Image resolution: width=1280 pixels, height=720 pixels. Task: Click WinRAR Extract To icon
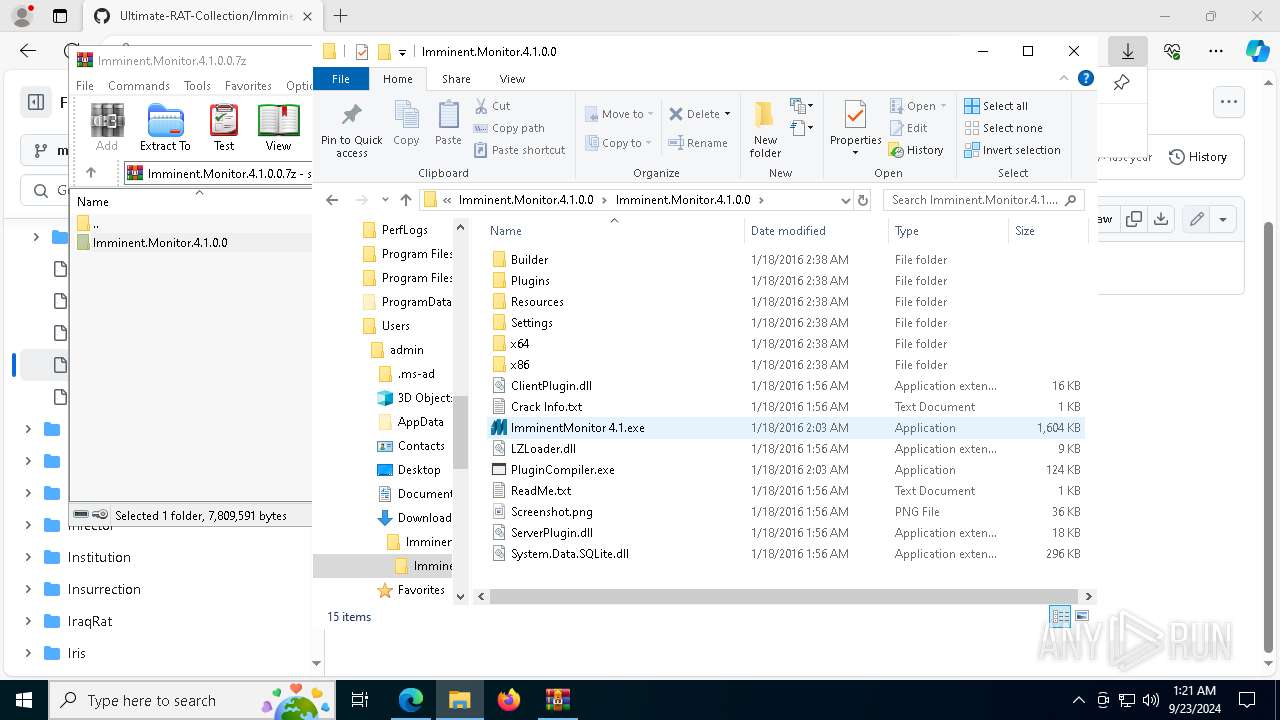(165, 127)
